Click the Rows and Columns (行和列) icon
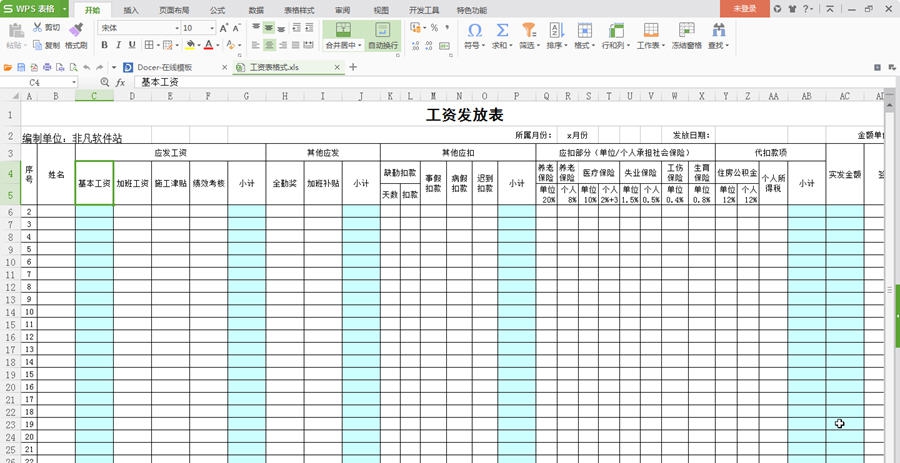 (616, 30)
